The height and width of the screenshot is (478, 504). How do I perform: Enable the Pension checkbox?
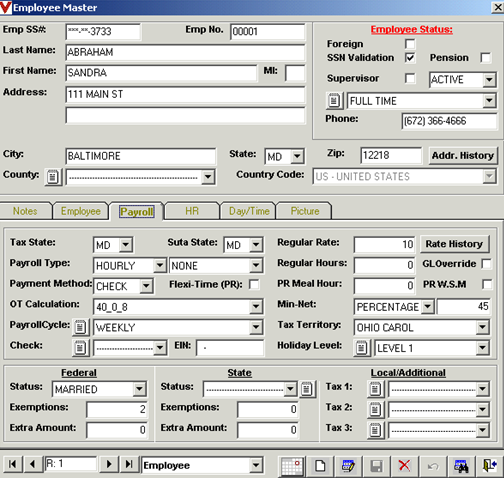(486, 58)
